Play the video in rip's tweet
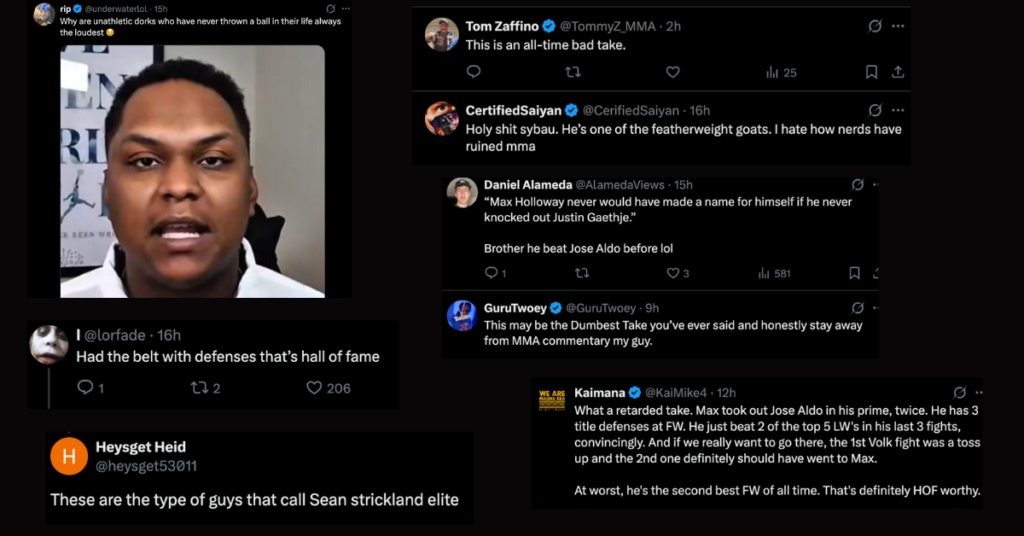 pyautogui.click(x=192, y=171)
